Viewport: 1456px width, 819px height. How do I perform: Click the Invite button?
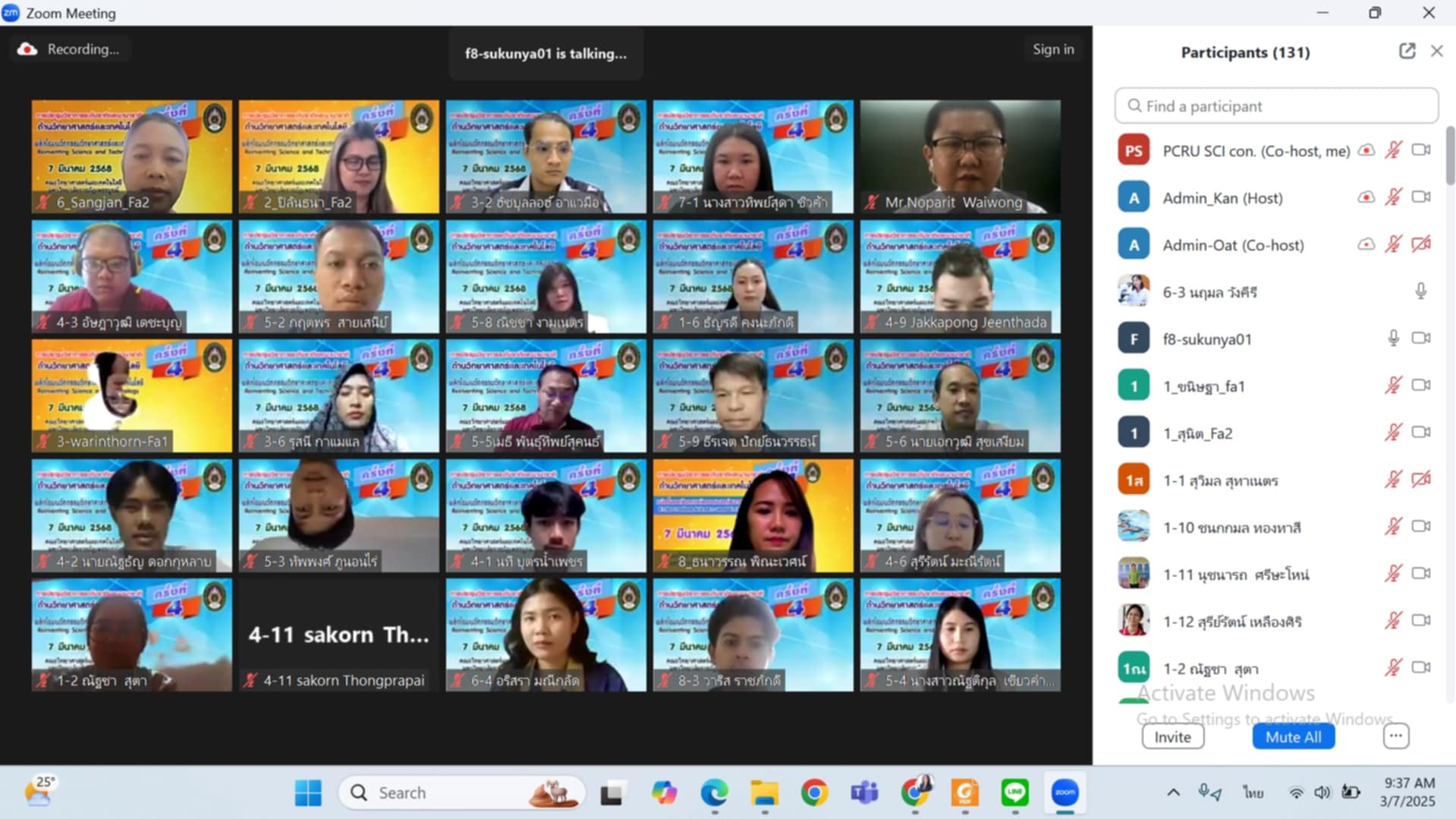(x=1172, y=737)
